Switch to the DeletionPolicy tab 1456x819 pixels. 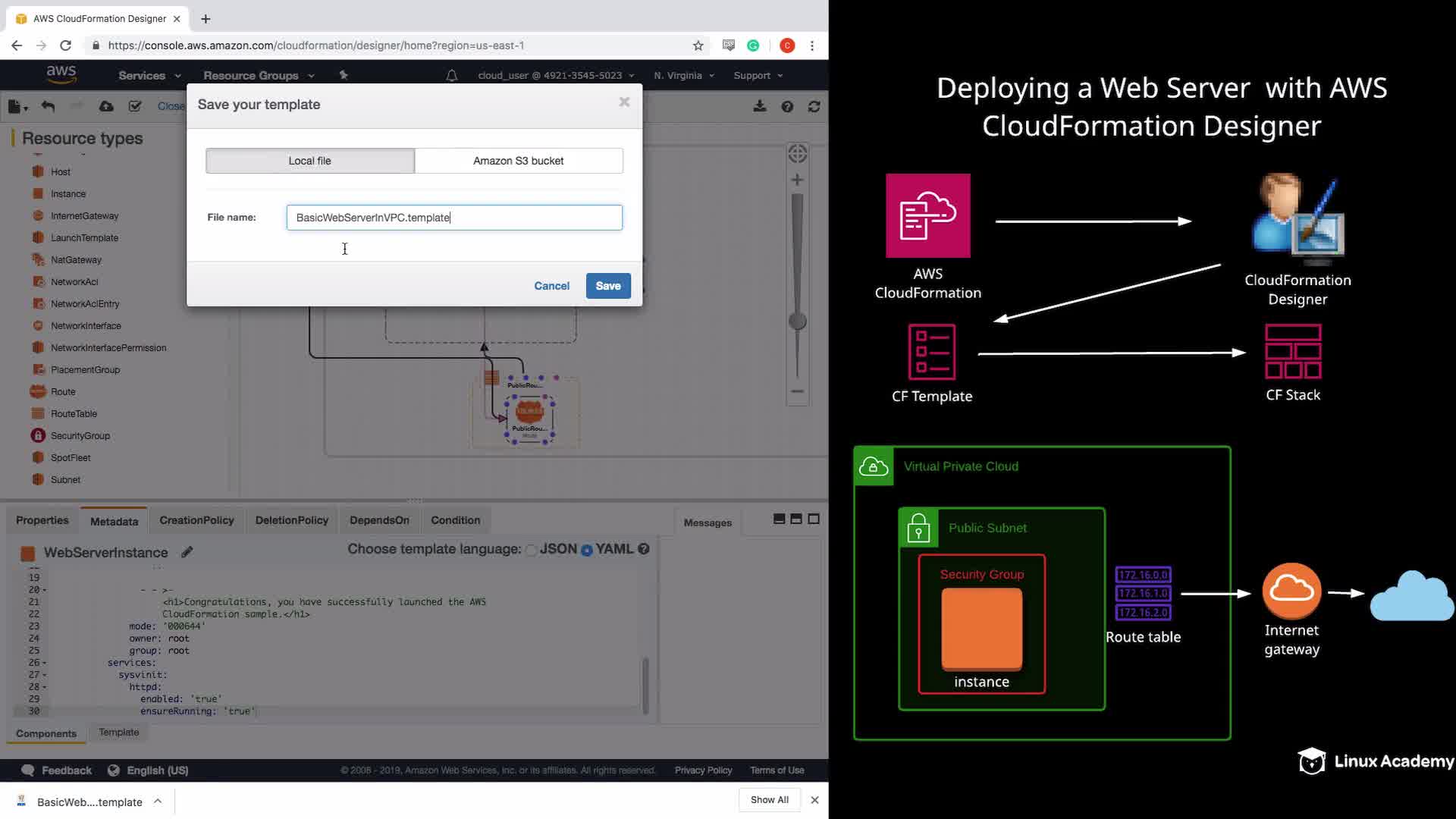291,520
